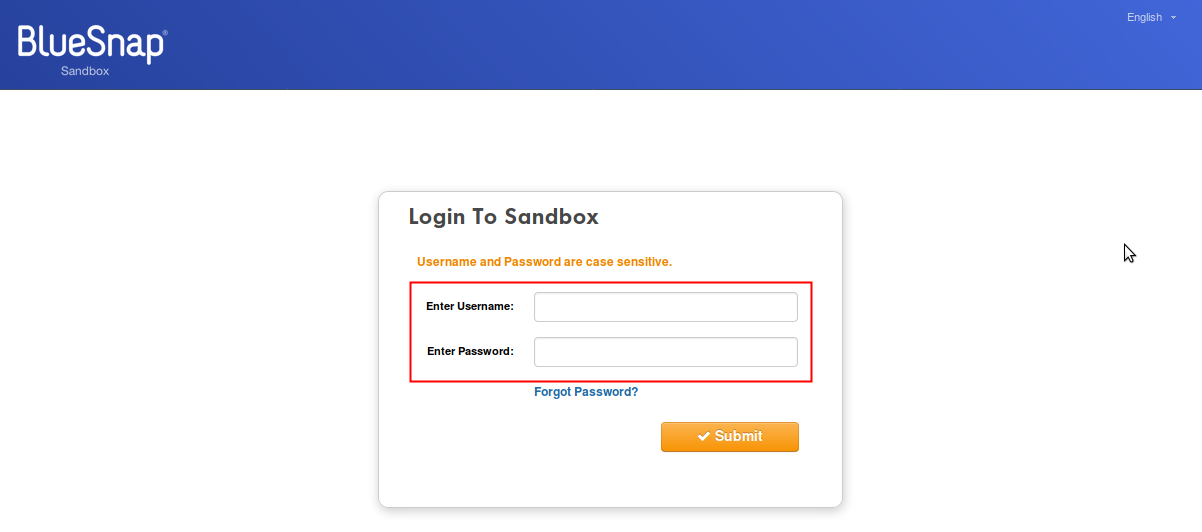
Task: Focus the Enter Password input field
Action: tap(665, 352)
